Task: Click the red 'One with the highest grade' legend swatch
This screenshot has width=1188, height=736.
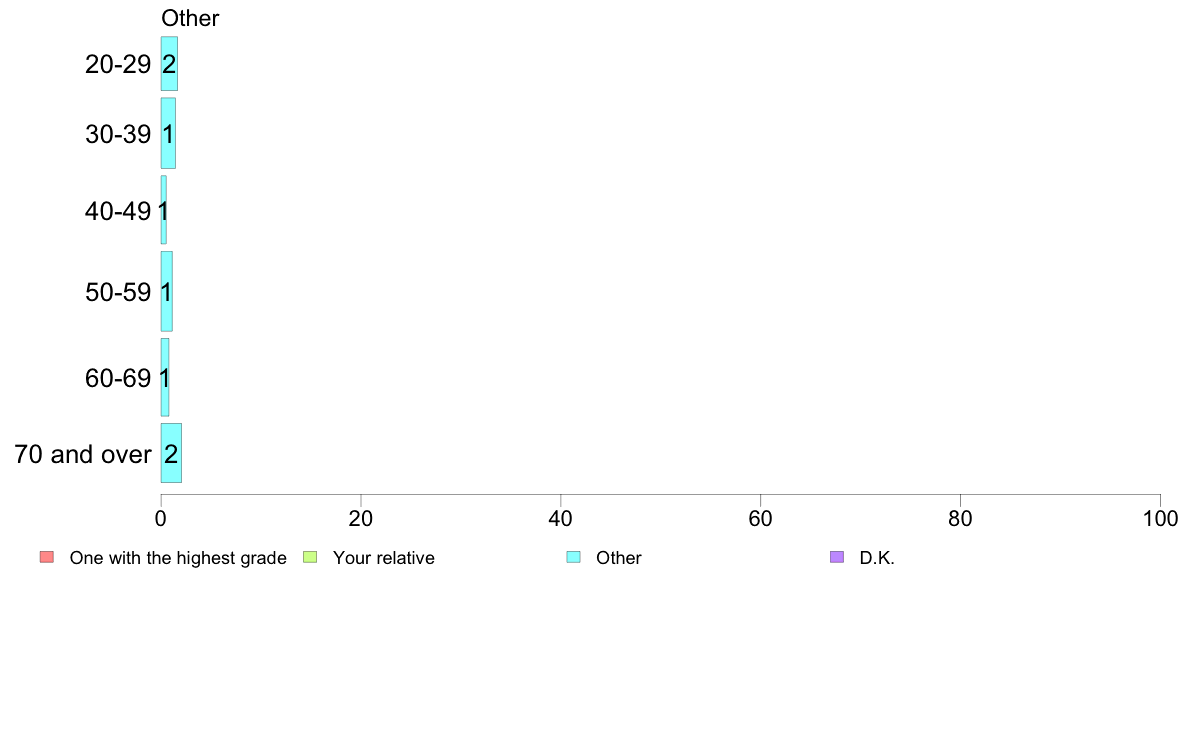Action: (47, 557)
